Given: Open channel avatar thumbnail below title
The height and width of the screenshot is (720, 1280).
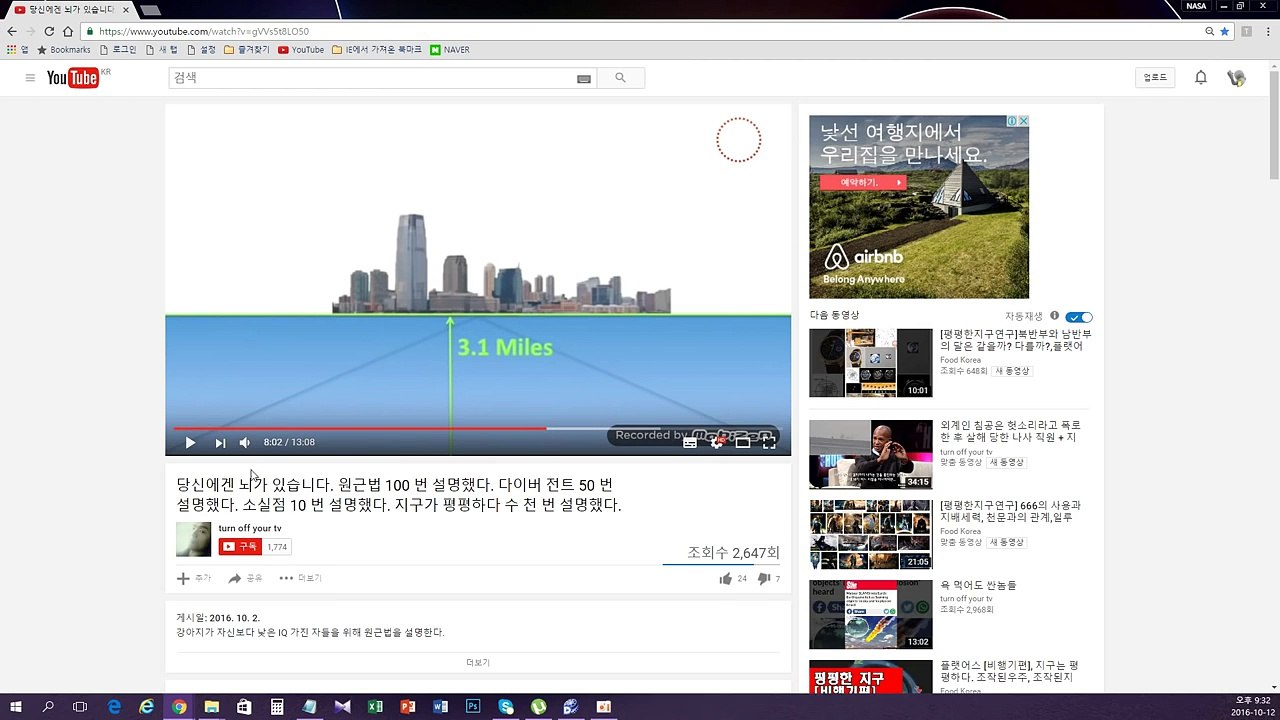Looking at the screenshot, I should tap(194, 539).
